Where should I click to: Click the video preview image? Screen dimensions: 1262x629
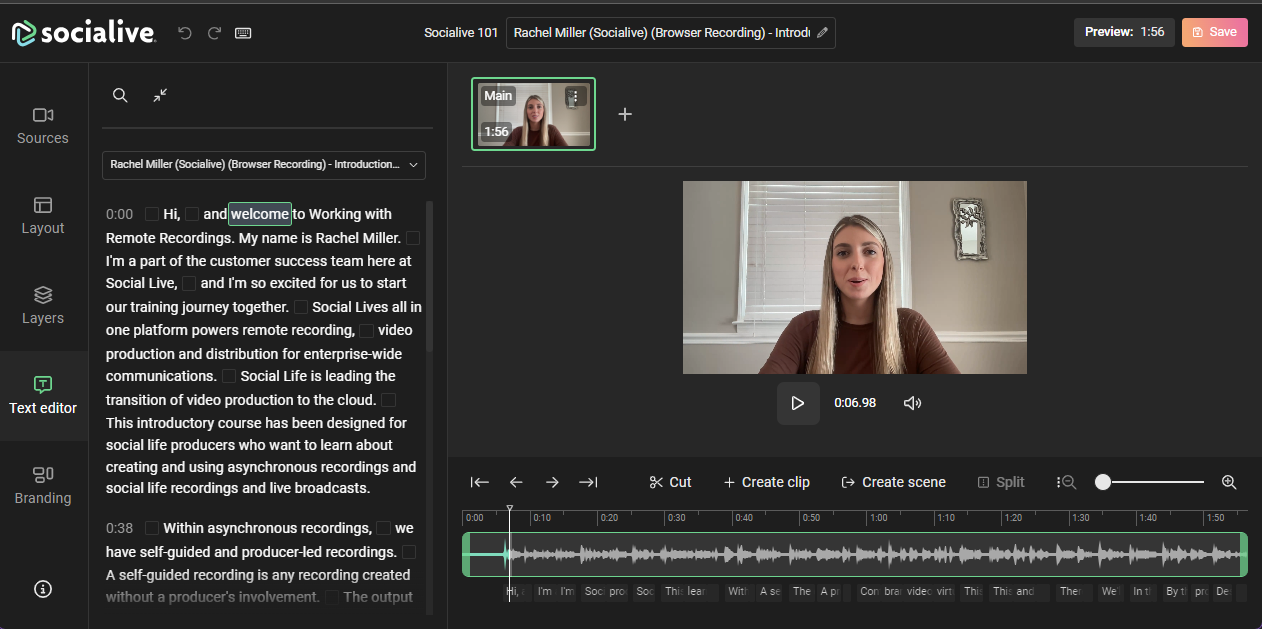point(855,277)
